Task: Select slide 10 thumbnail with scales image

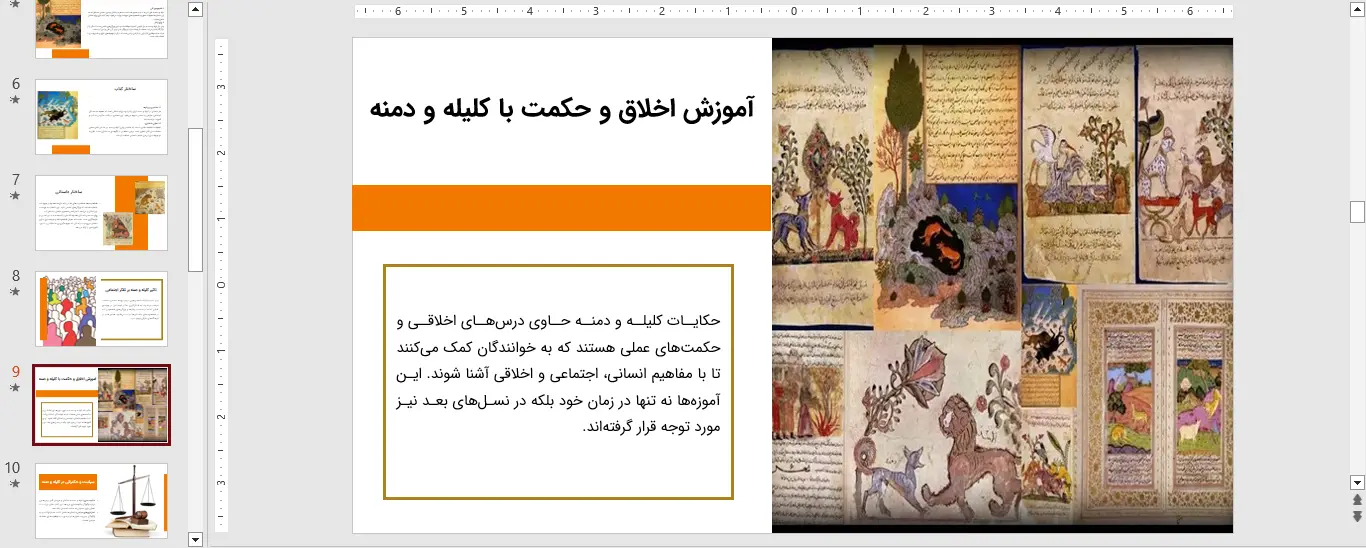Action: point(101,500)
